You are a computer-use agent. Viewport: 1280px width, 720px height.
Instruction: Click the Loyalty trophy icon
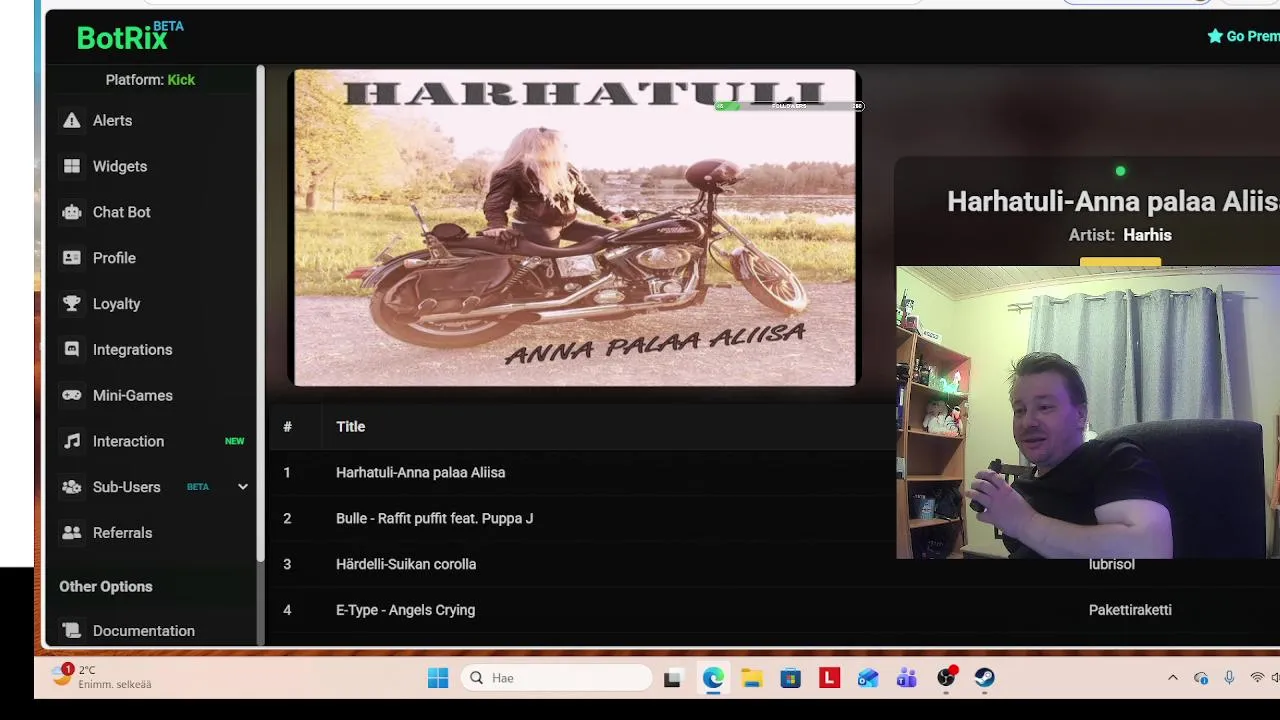[x=72, y=304]
